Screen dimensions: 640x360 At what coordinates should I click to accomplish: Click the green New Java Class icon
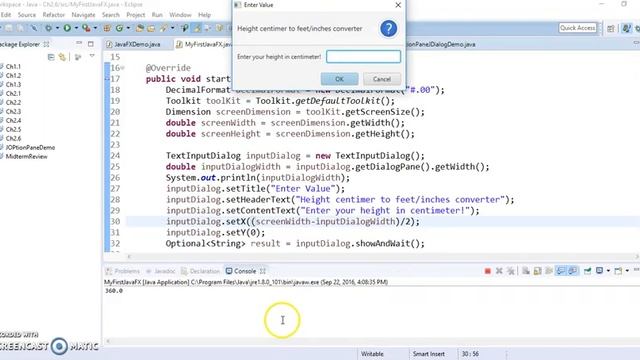[x=119, y=28]
